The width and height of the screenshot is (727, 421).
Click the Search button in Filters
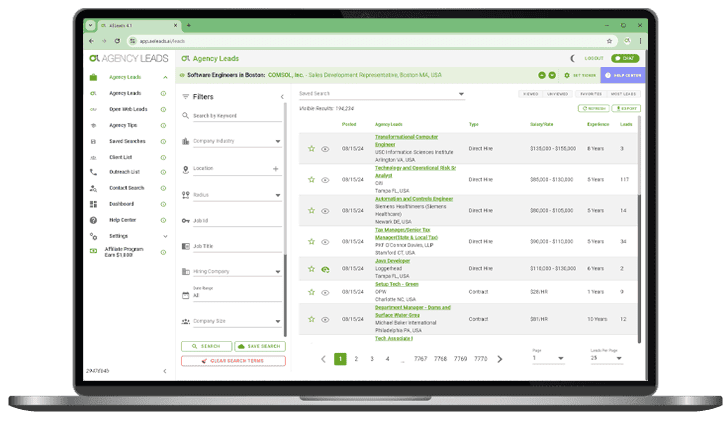pos(206,346)
